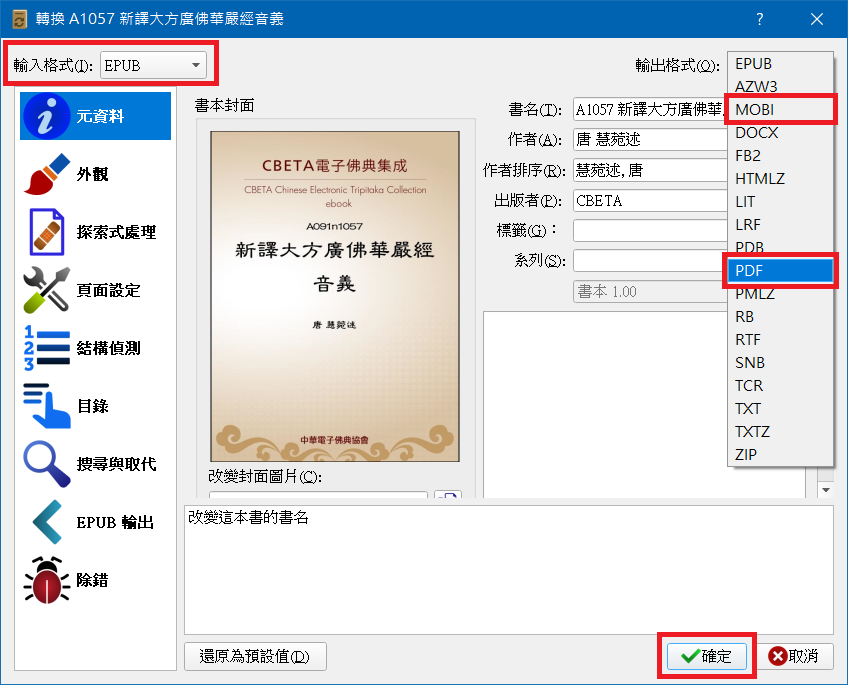Click the 出版者 publisher field
The width and height of the screenshot is (848, 685).
[650, 201]
